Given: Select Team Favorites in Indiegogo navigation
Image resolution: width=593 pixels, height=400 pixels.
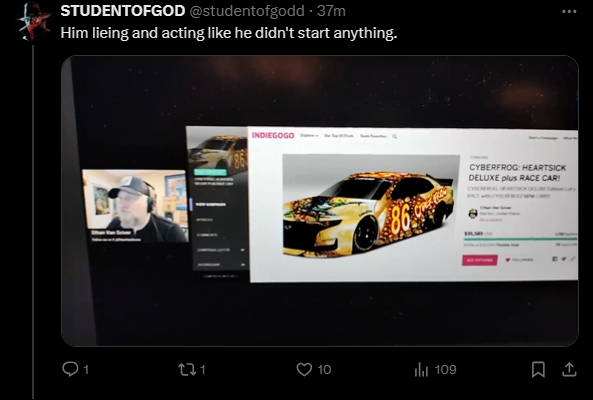Looking at the screenshot, I should click(373, 136).
